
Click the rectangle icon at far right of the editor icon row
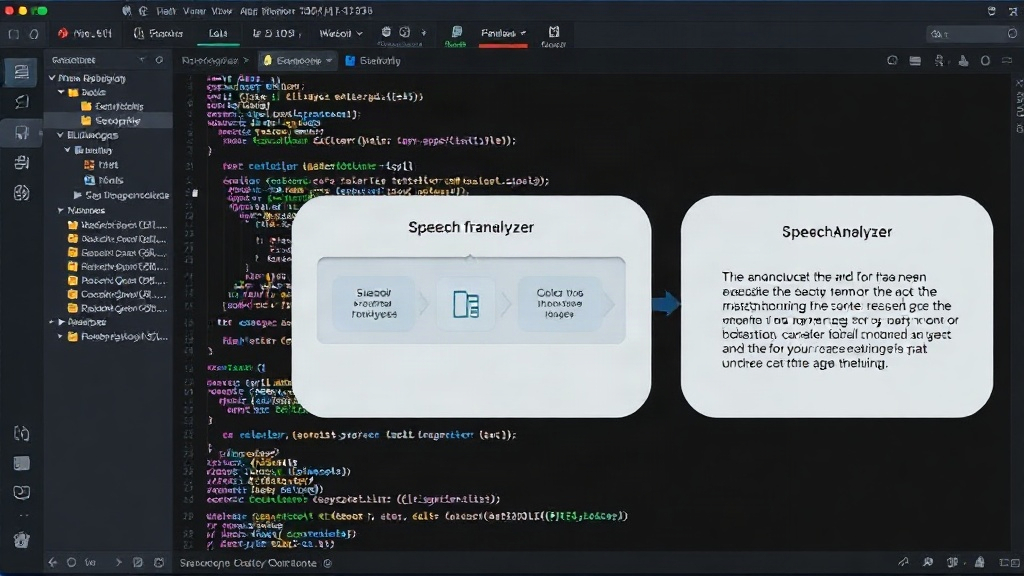(x=1007, y=61)
